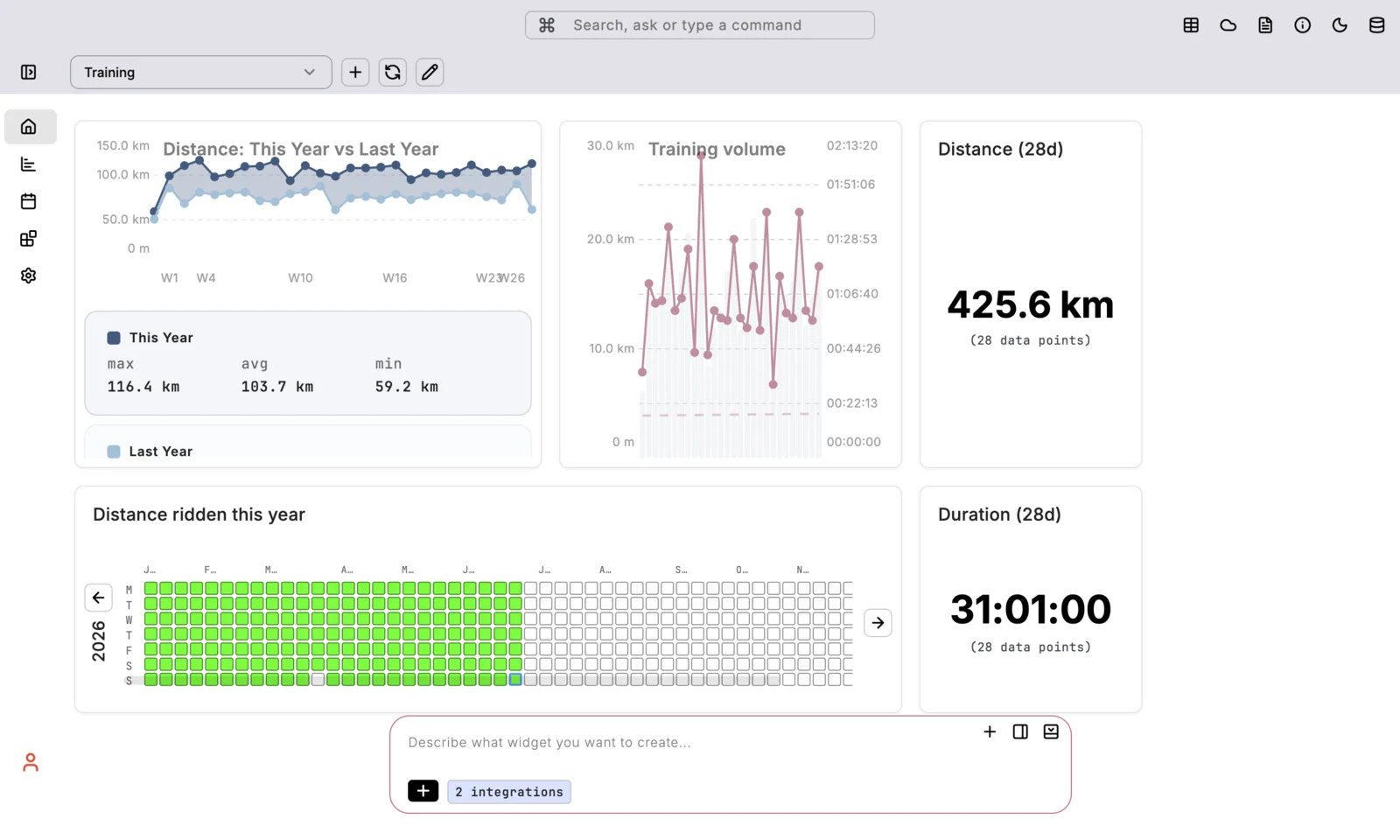Open settings gear in sidebar
The height and width of the screenshot is (840, 1400).
[x=29, y=276]
